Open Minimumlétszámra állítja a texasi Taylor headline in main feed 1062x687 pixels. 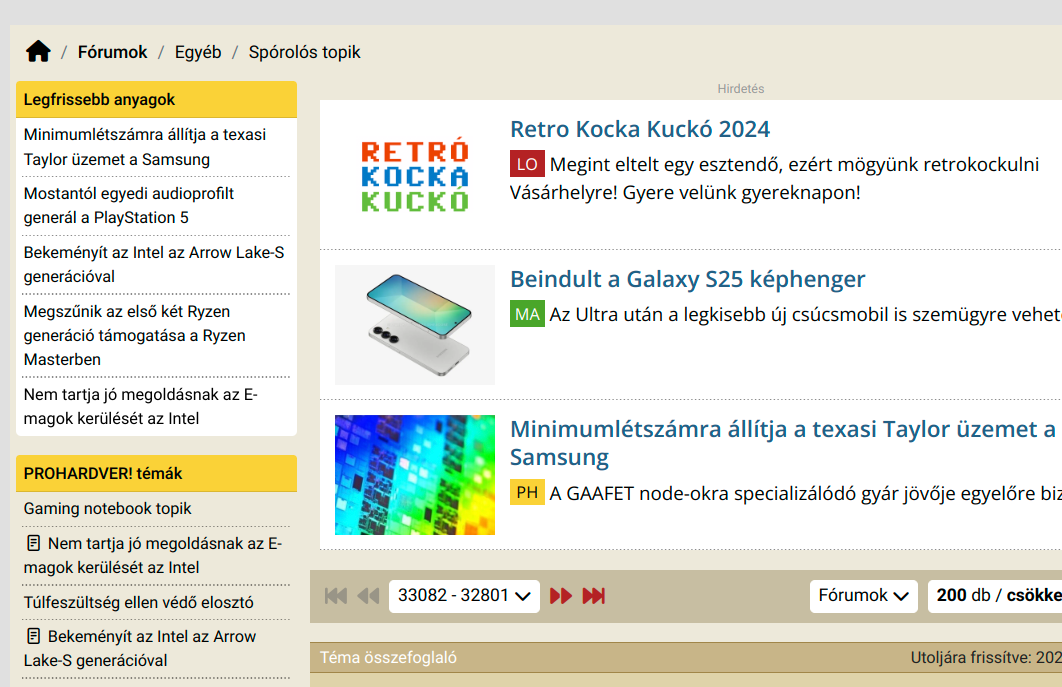pyautogui.click(x=782, y=443)
